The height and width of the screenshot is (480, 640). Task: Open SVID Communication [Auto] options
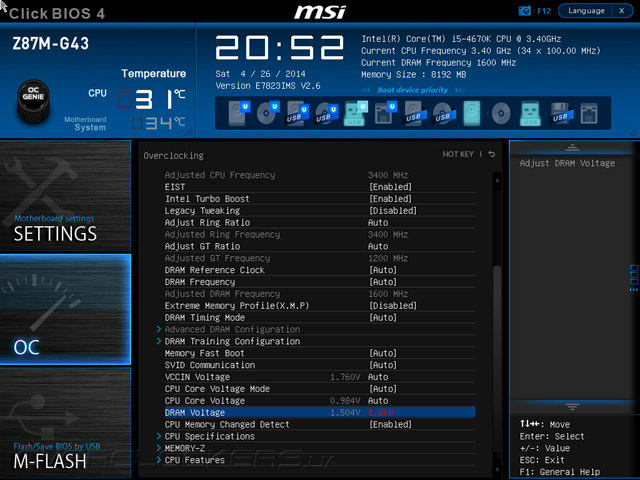pos(382,365)
